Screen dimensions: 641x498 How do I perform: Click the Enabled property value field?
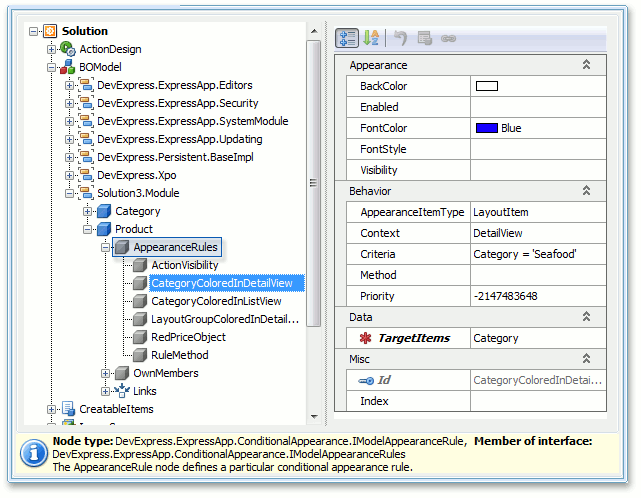[x=538, y=107]
